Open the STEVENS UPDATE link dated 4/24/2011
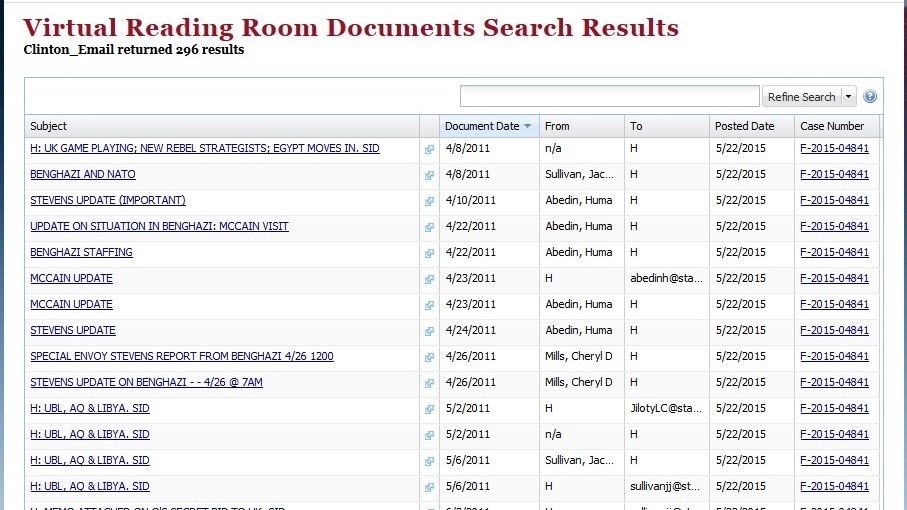The image size is (907, 510). click(x=73, y=330)
